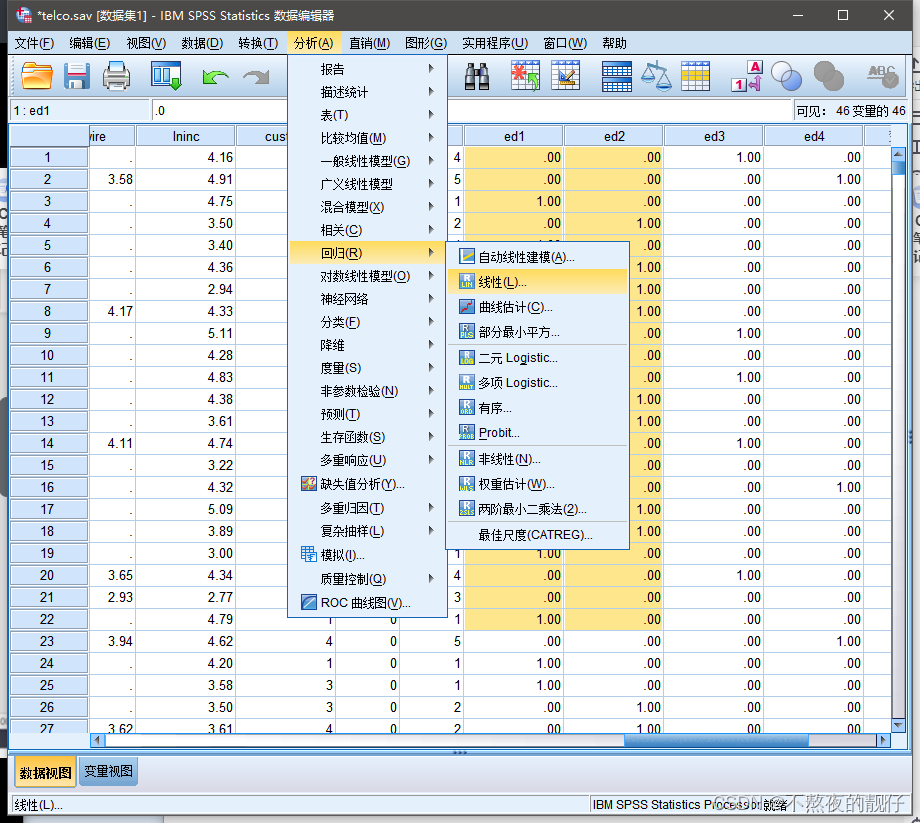
Task: Expand 分类(F) classify submenu
Action: 367,322
